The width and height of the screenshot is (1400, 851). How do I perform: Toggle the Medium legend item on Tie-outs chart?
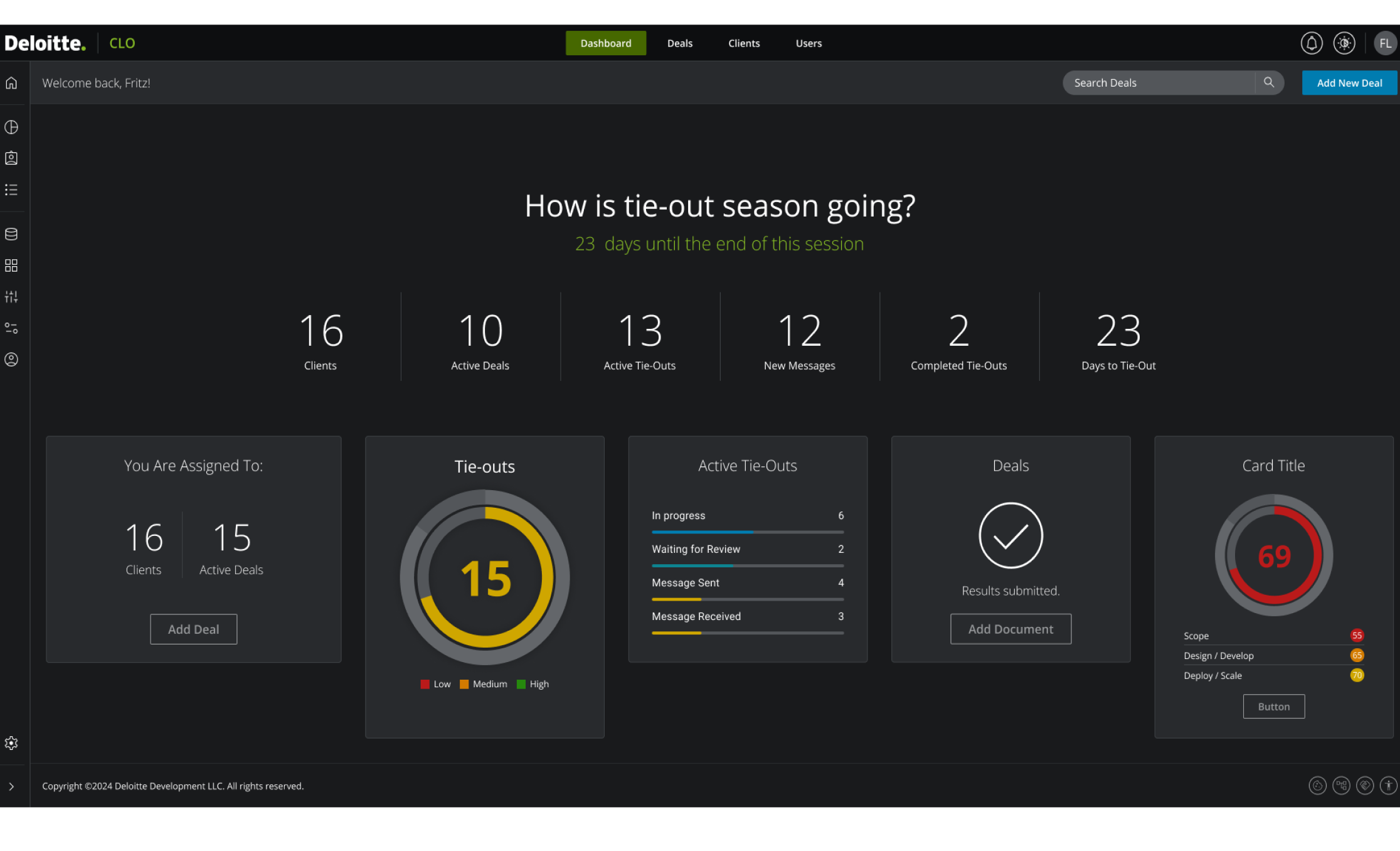[483, 684]
